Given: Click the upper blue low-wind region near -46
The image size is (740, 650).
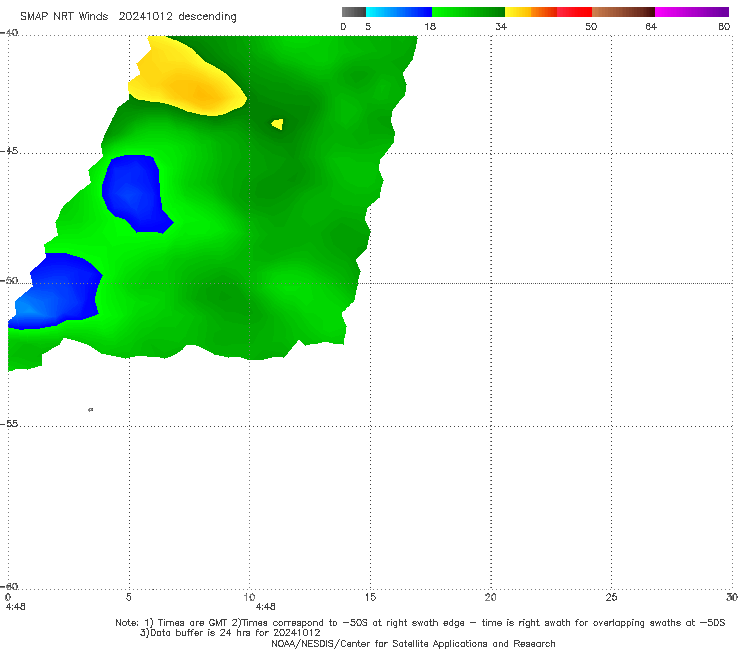Looking at the screenshot, I should pos(136,194).
